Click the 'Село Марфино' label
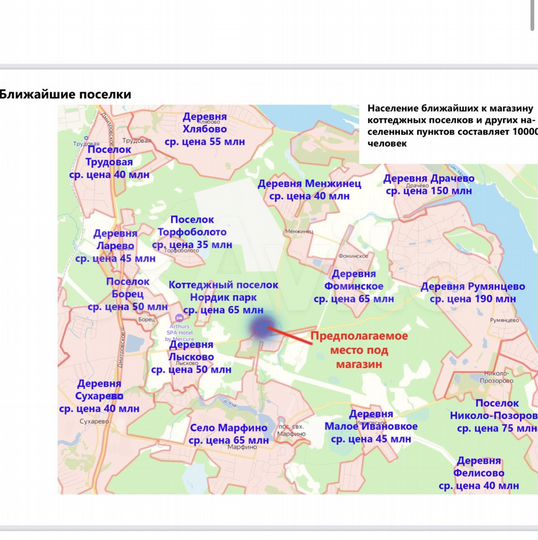538x540 pixels. [x=229, y=428]
